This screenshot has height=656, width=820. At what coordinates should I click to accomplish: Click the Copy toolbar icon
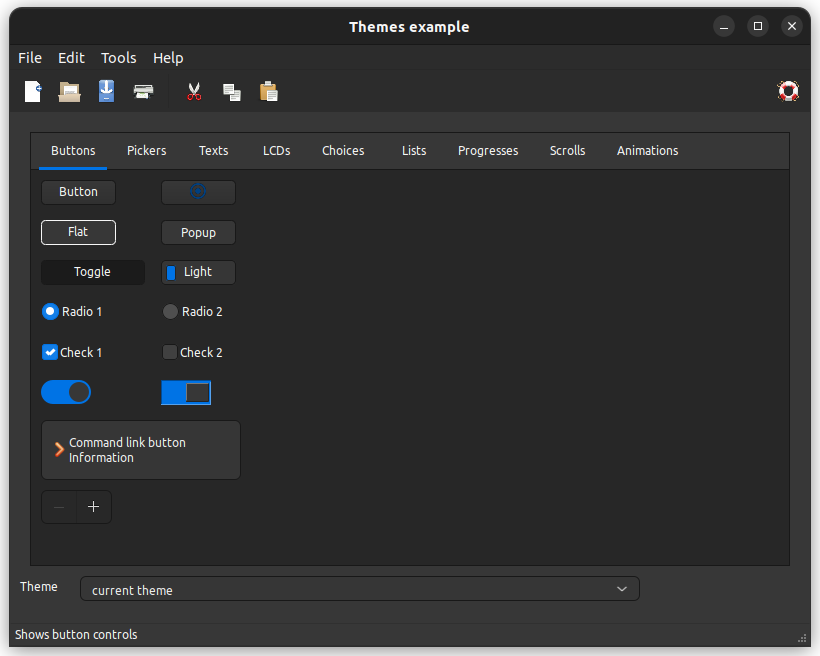[x=231, y=92]
